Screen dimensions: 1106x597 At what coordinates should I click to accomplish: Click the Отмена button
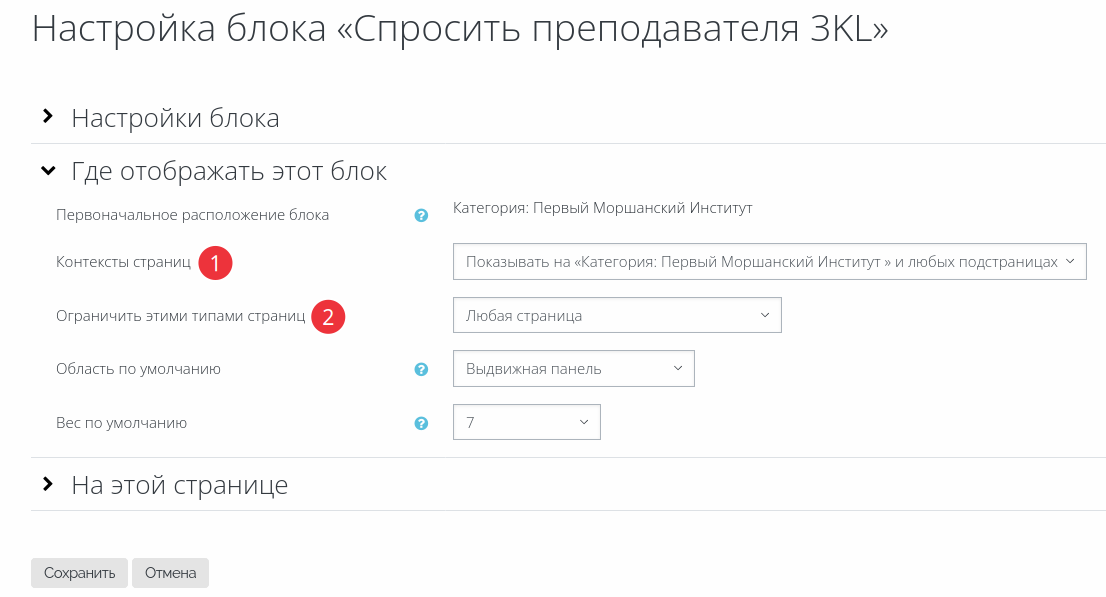pyautogui.click(x=170, y=573)
